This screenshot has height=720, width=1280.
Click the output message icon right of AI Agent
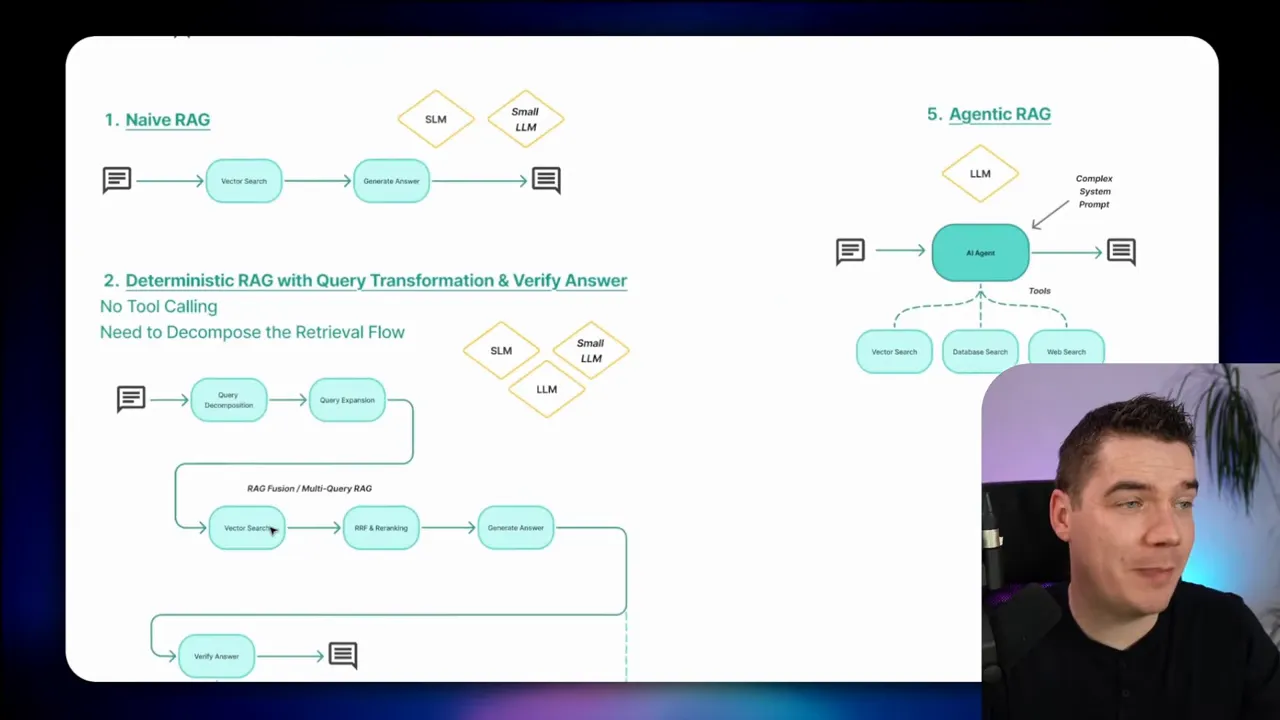(1121, 252)
